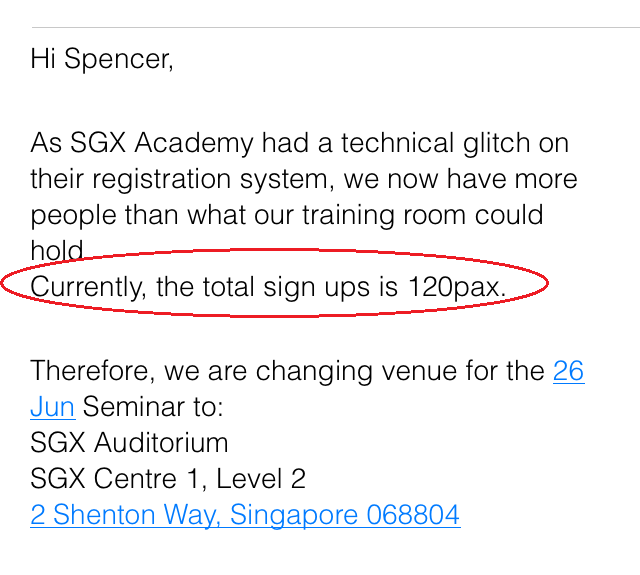
Task: Click the "SGX Auditorium" line
Action: point(129,443)
